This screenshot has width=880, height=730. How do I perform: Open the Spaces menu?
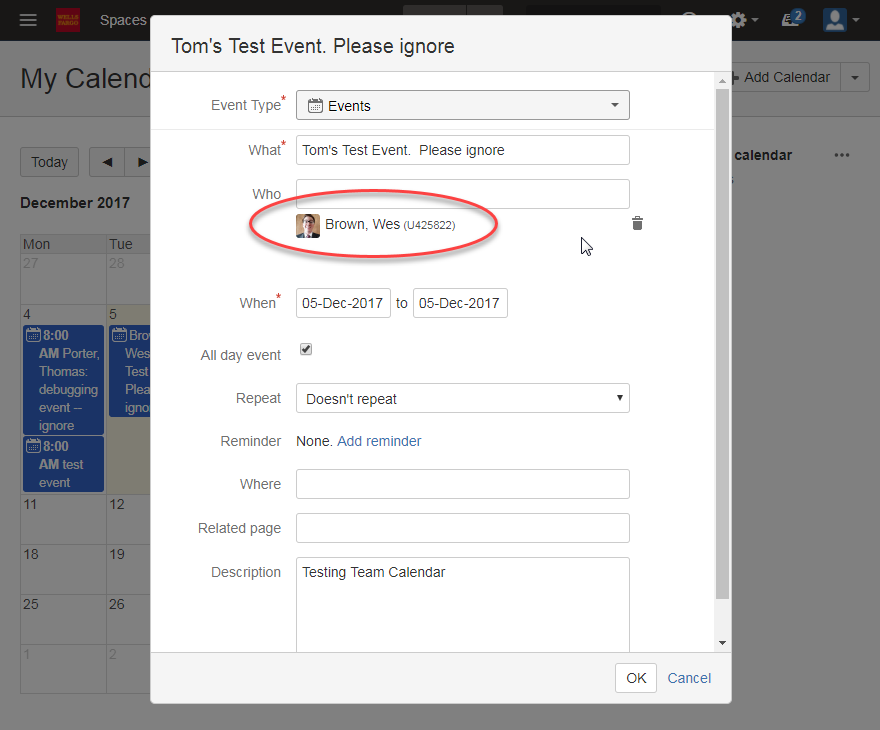123,20
